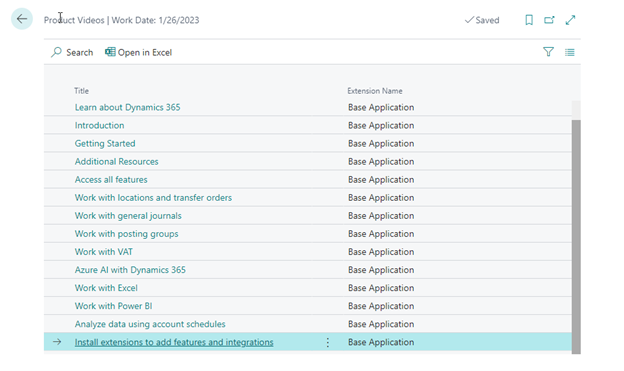Open Work with locations and transfer orders
This screenshot has width=624, height=371.
click(x=153, y=198)
